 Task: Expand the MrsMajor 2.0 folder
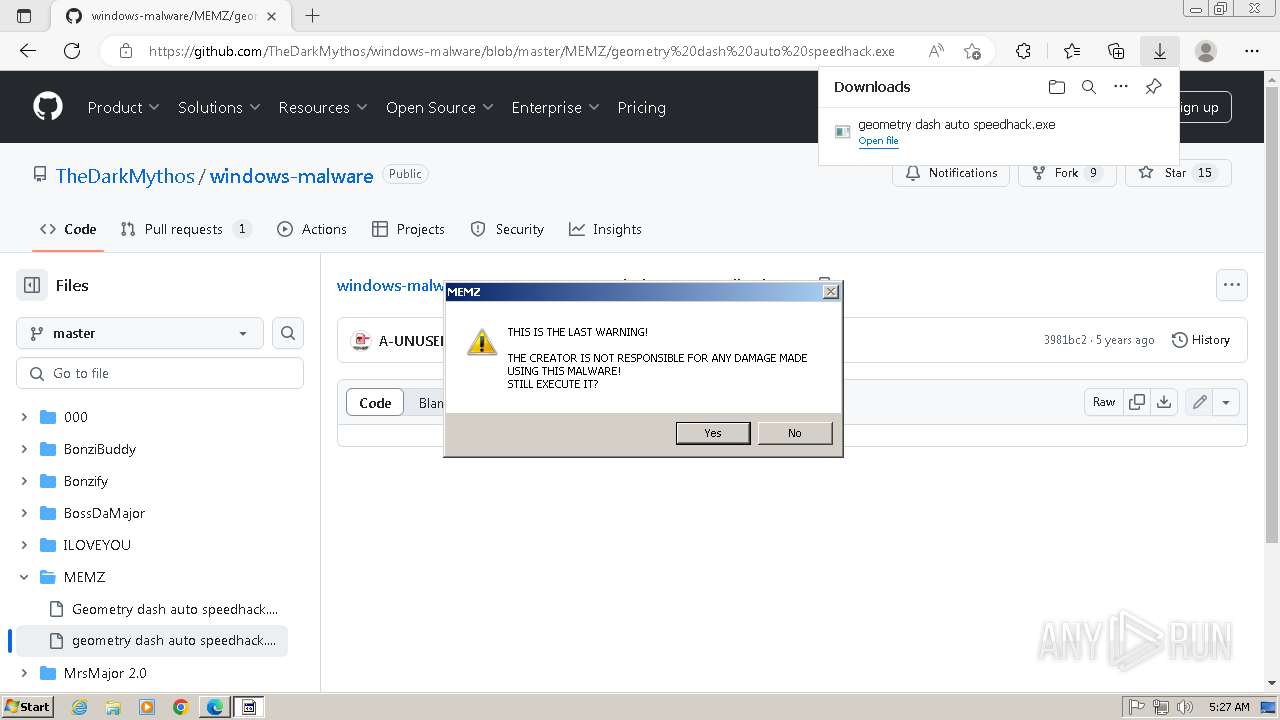click(x=25, y=673)
